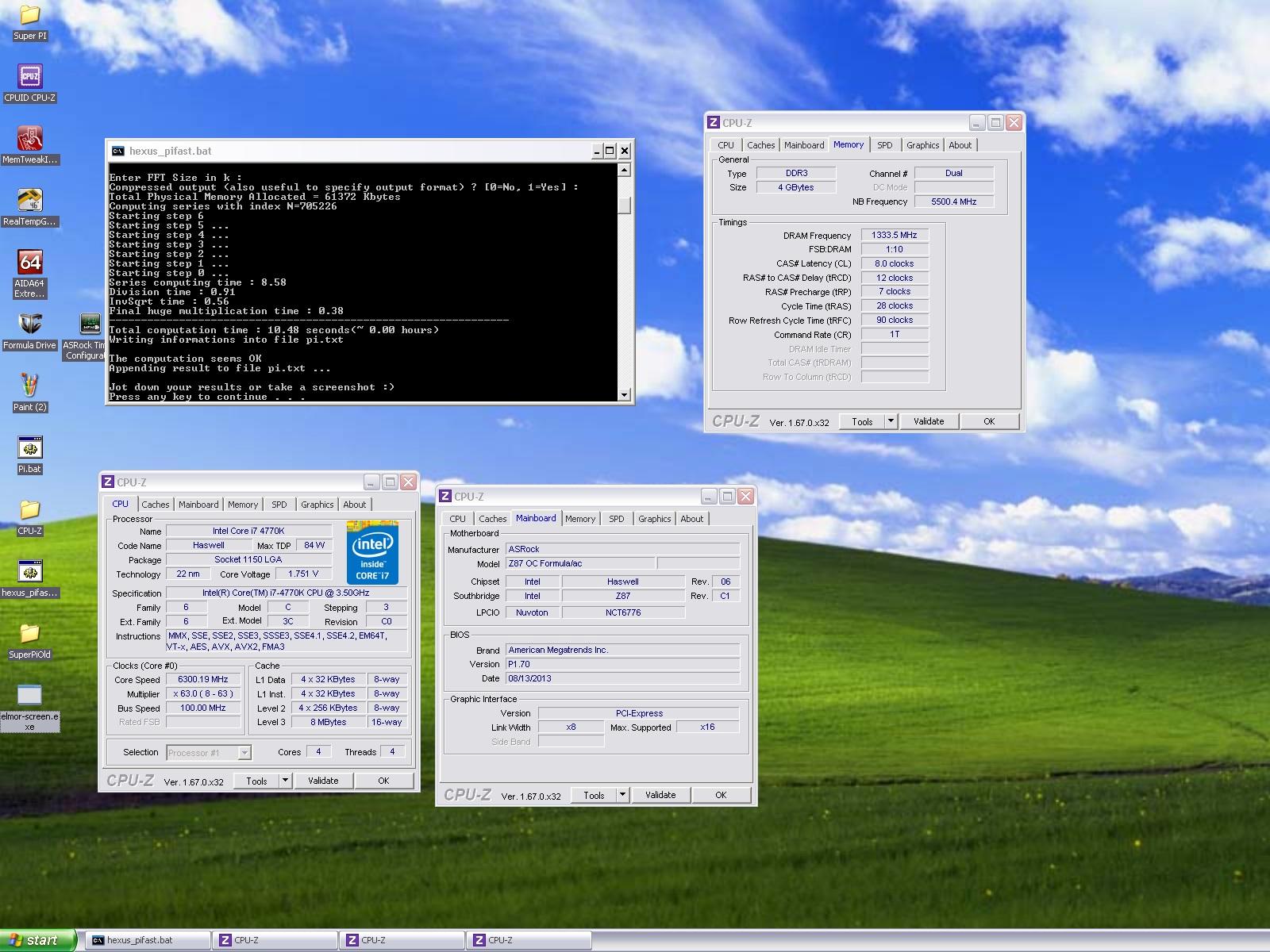
Task: Click the Windows Start button
Action: coord(37,940)
